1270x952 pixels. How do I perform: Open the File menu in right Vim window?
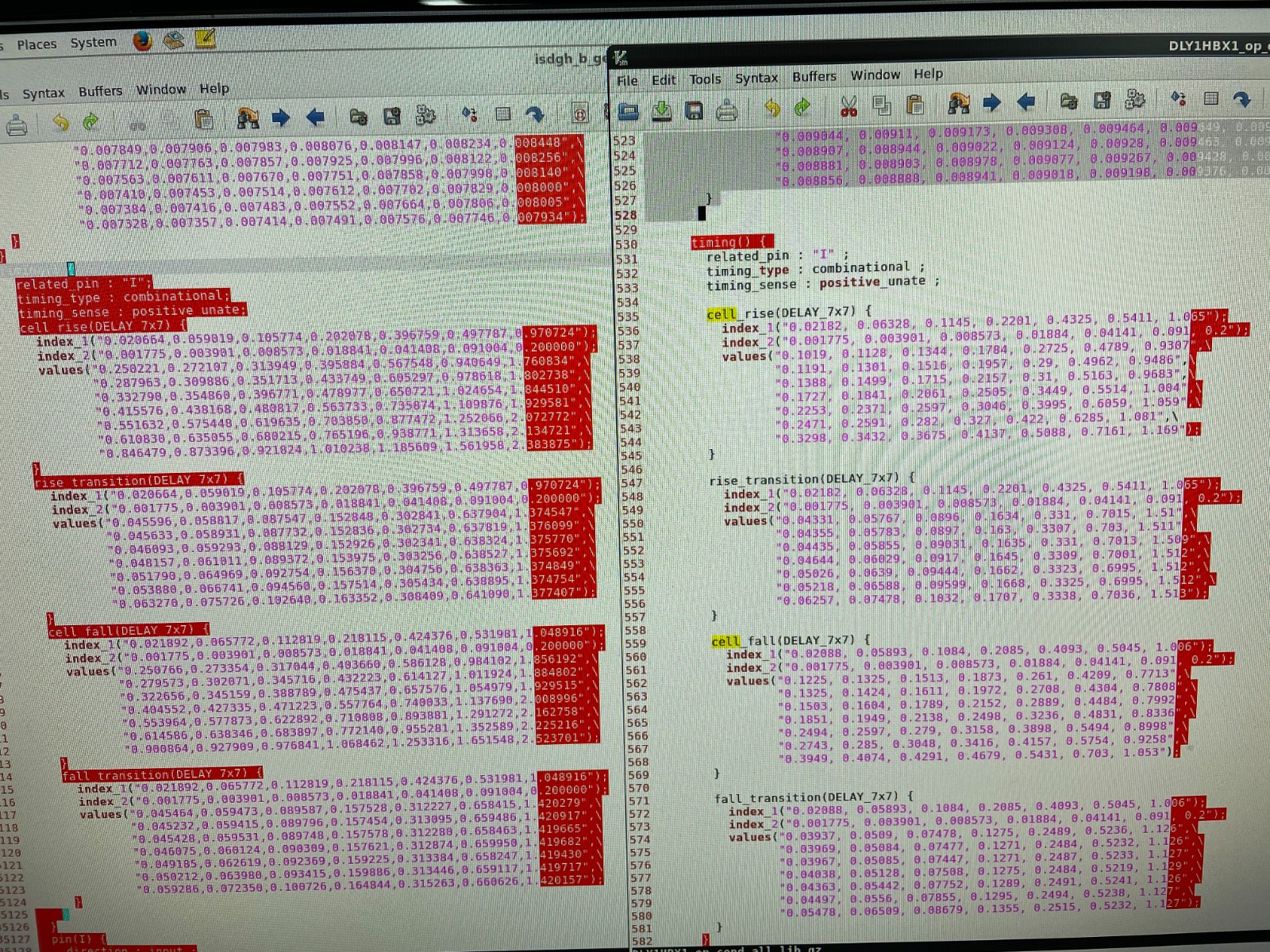point(627,80)
